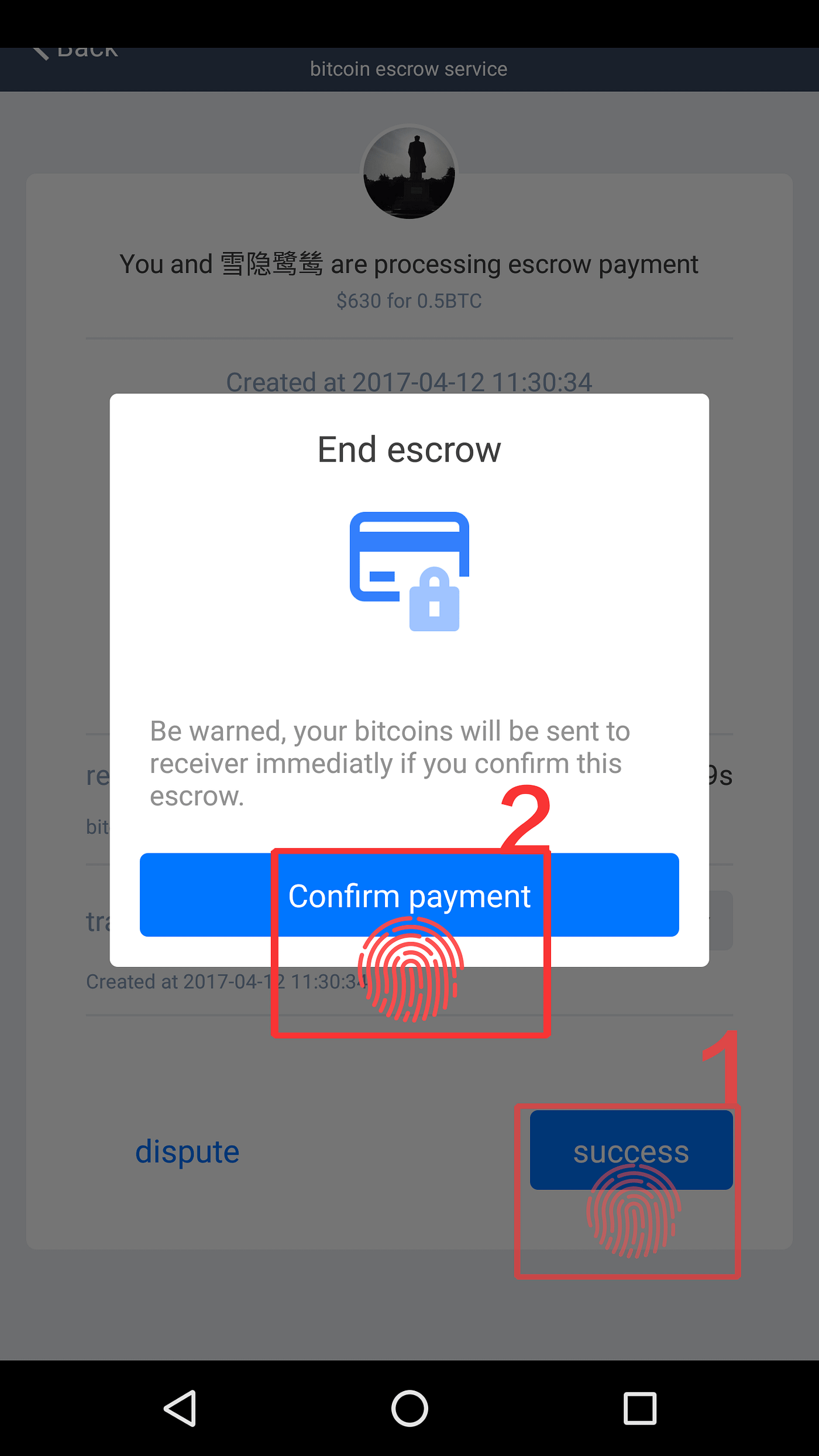Tap fingerprint icon below success button
Screen dimensions: 819x1456
[634, 1210]
